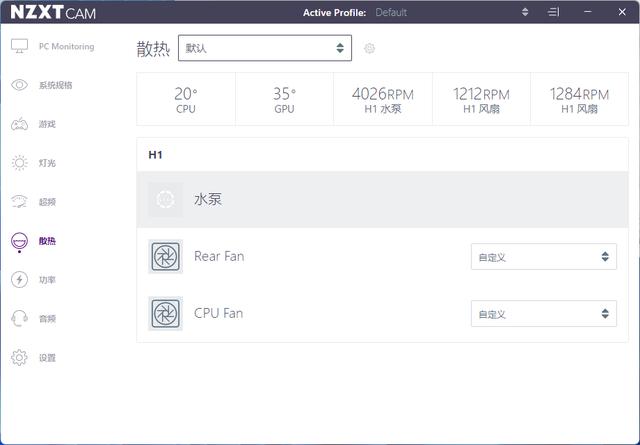The image size is (640, 445).
Task: Click the title bar list menu icon
Action: coord(553,12)
